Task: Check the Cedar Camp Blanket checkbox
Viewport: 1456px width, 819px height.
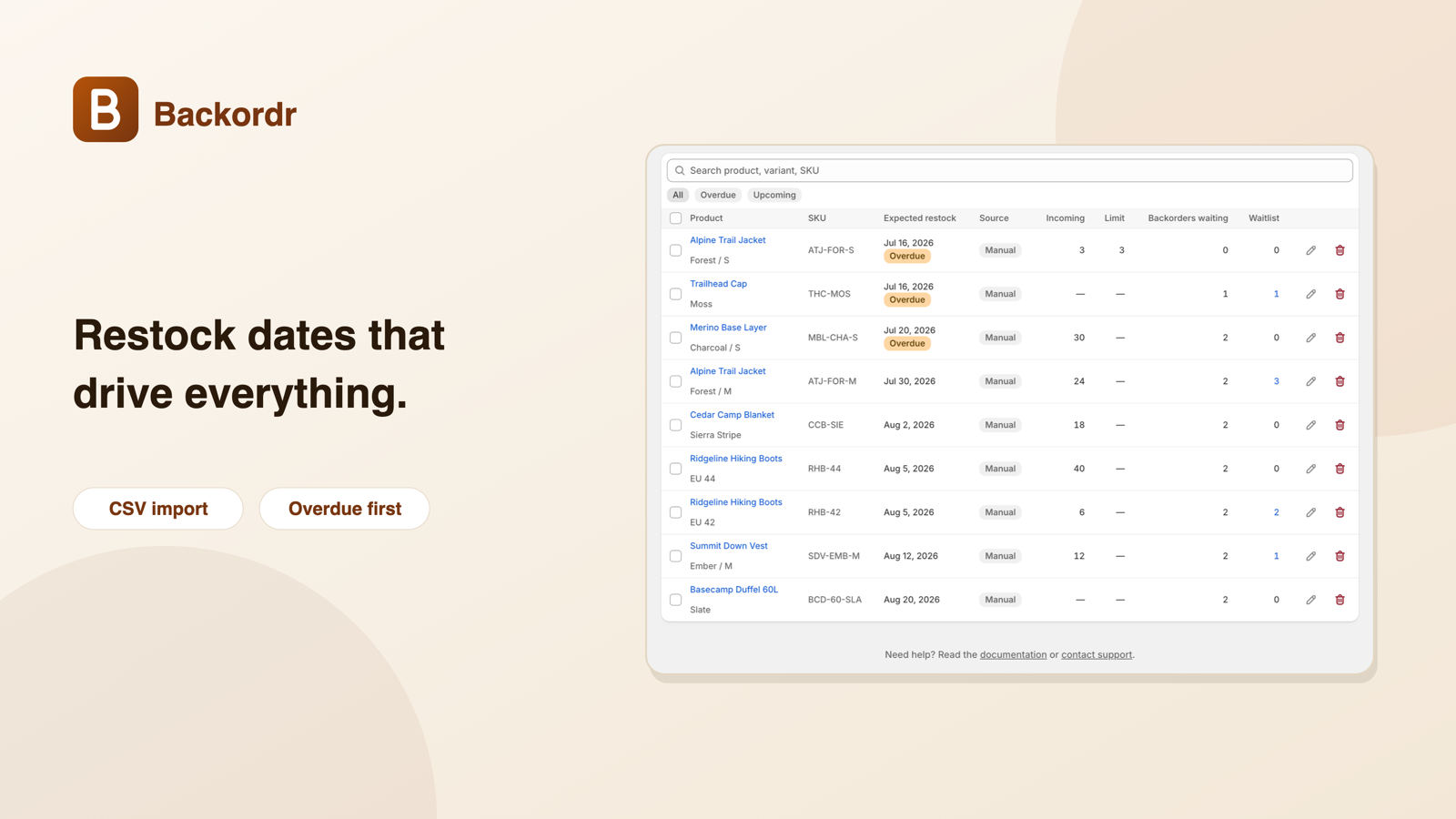Action: click(675, 425)
